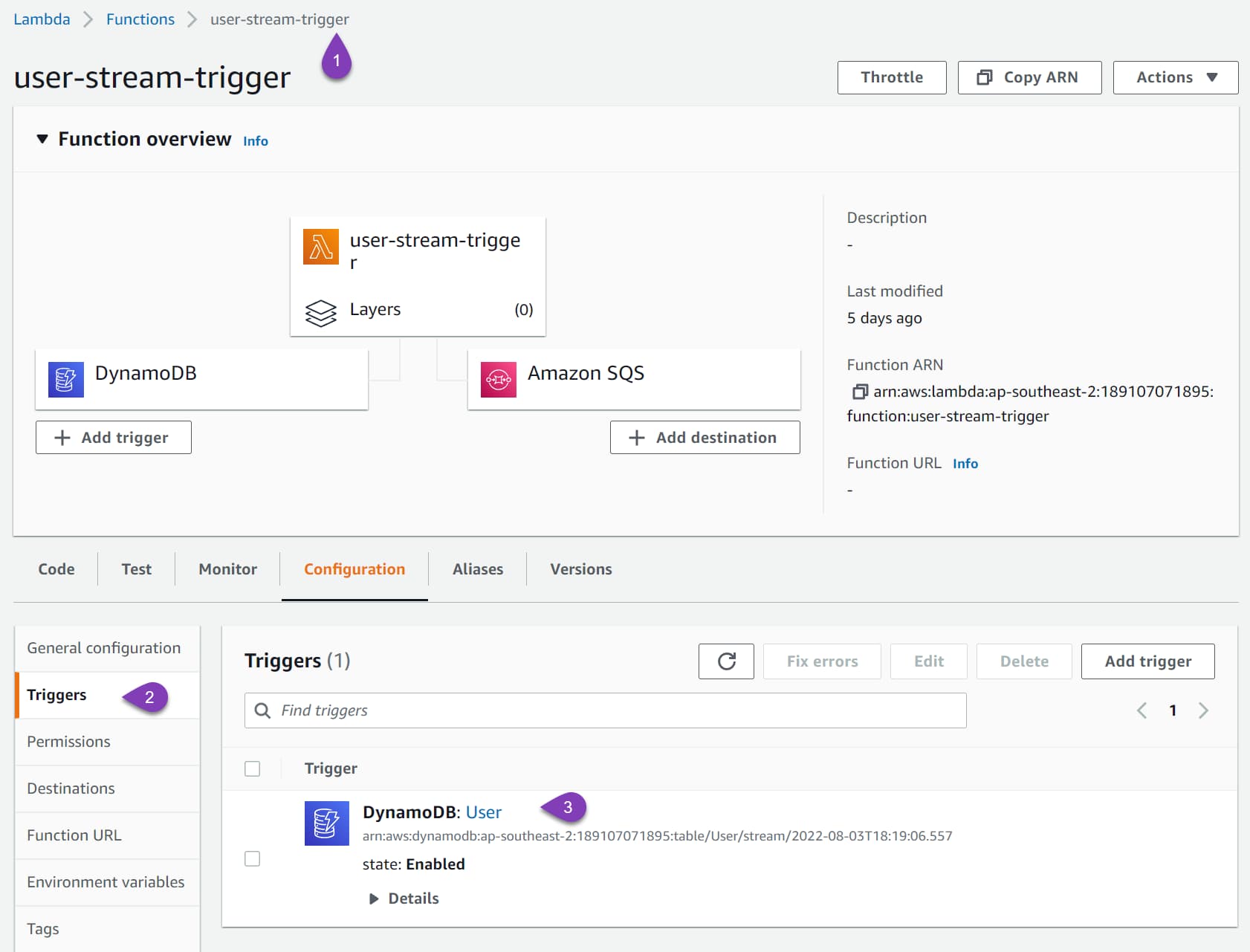The height and width of the screenshot is (952, 1250).
Task: Check the DynamoDB User trigger checkbox
Action: point(253,858)
